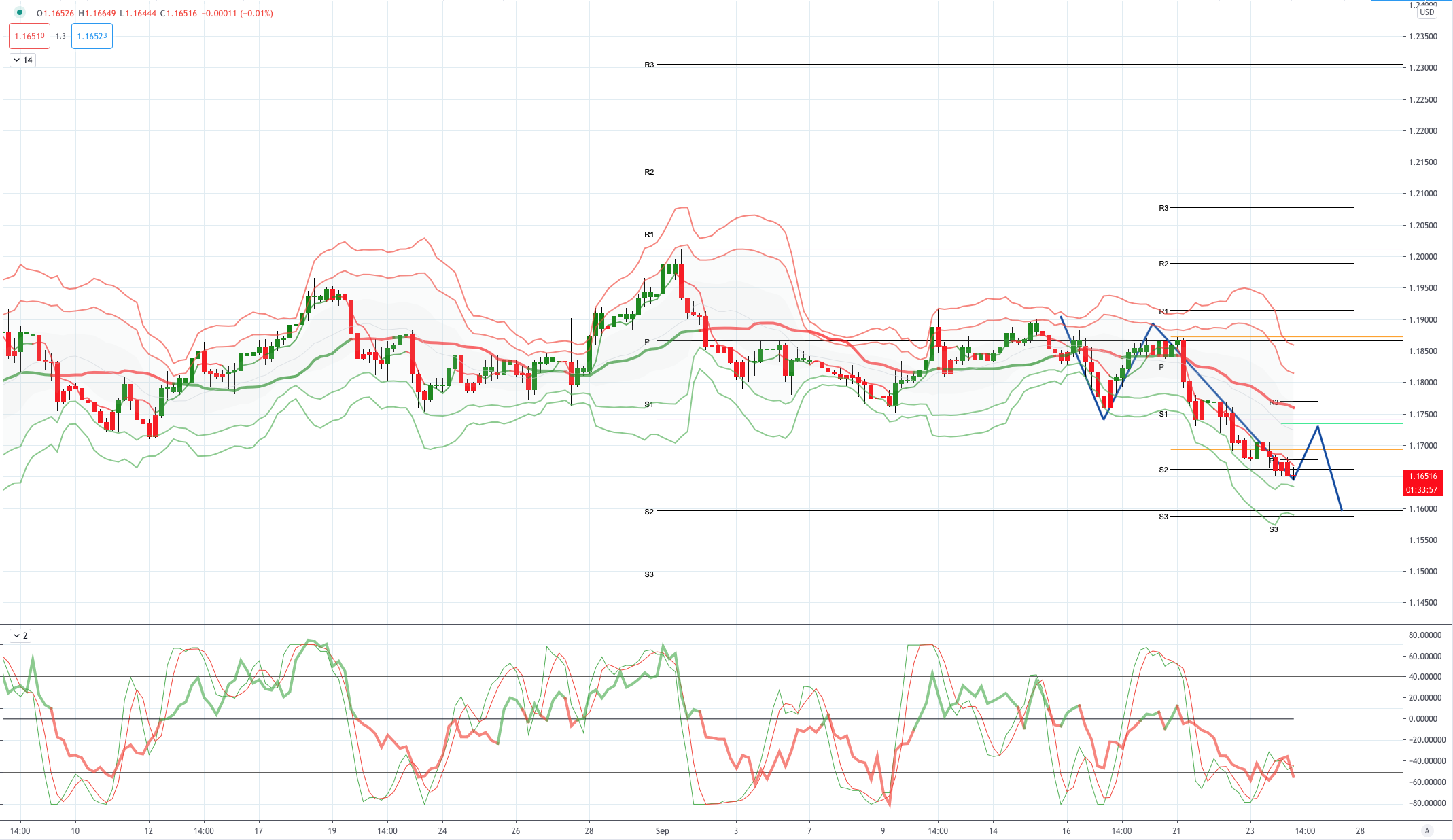Viewport: 1453px width, 840px height.
Task: Click the date 17 on time axis
Action: coord(259,830)
